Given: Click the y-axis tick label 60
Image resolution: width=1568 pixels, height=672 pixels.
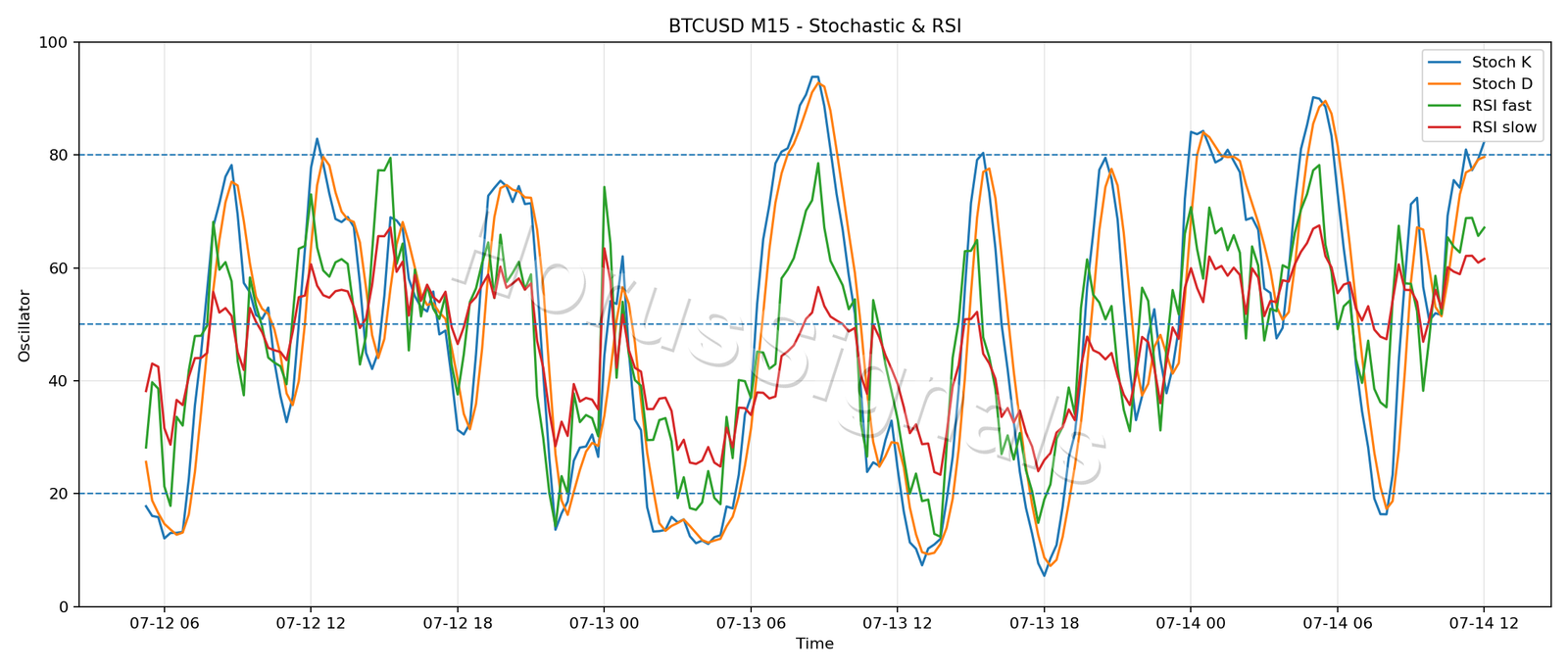Looking at the screenshot, I should click(59, 268).
